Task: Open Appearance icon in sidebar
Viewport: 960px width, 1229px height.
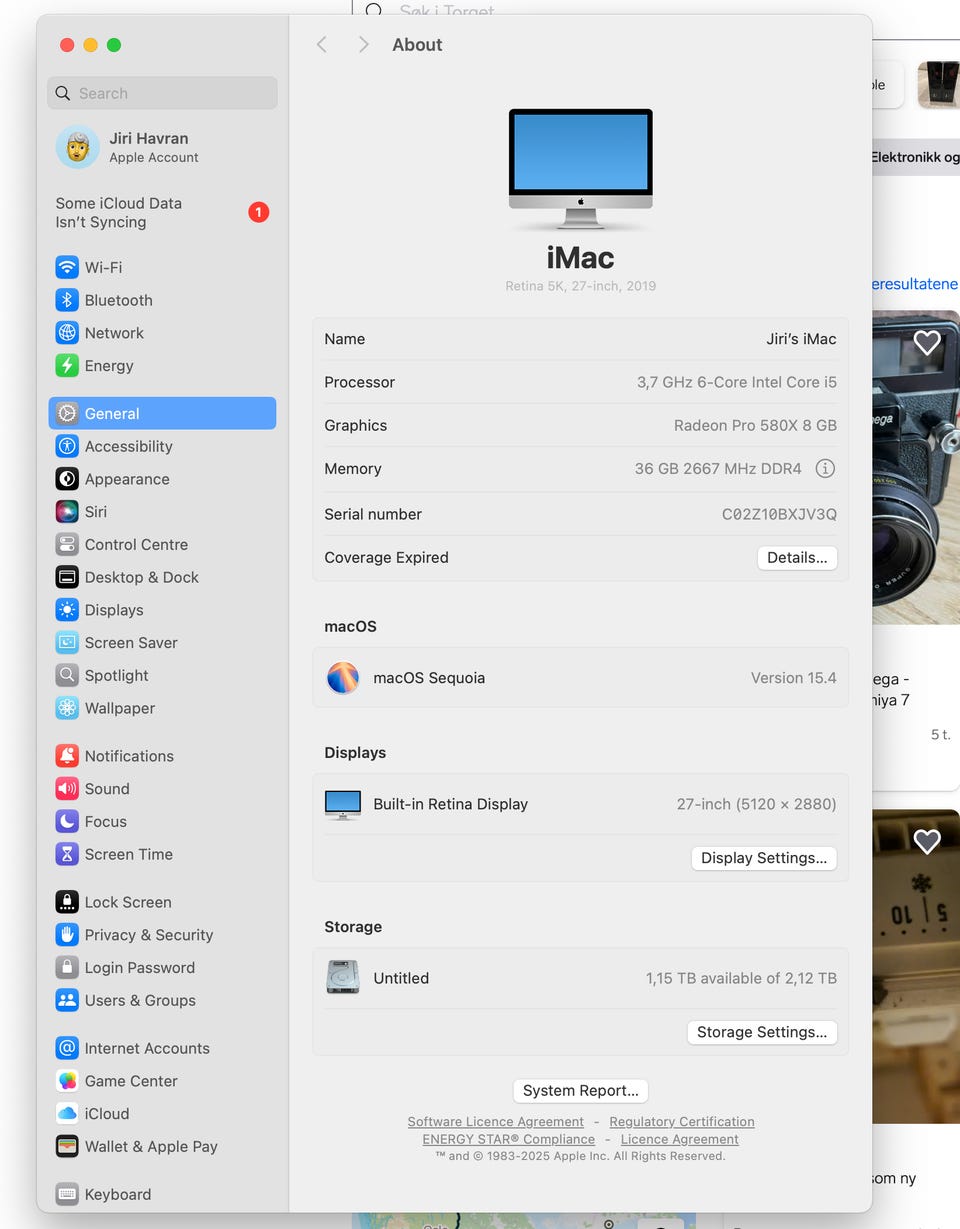Action: [x=67, y=479]
